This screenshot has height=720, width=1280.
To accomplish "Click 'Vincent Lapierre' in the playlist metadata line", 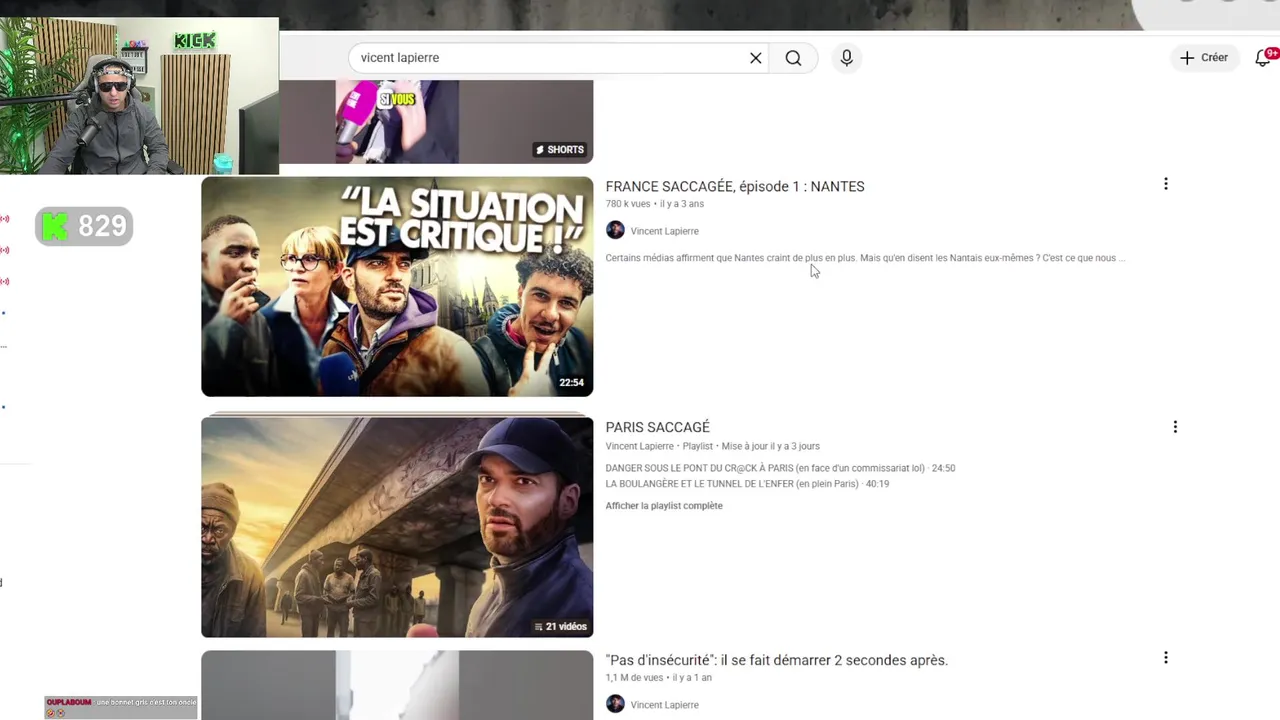I will click(x=640, y=446).
